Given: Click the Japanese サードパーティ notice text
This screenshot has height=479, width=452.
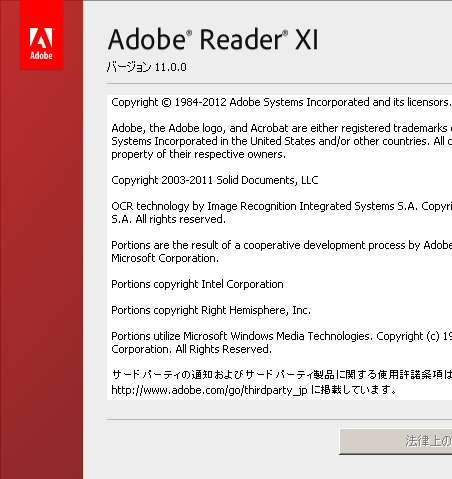Looking at the screenshot, I should [x=281, y=375].
